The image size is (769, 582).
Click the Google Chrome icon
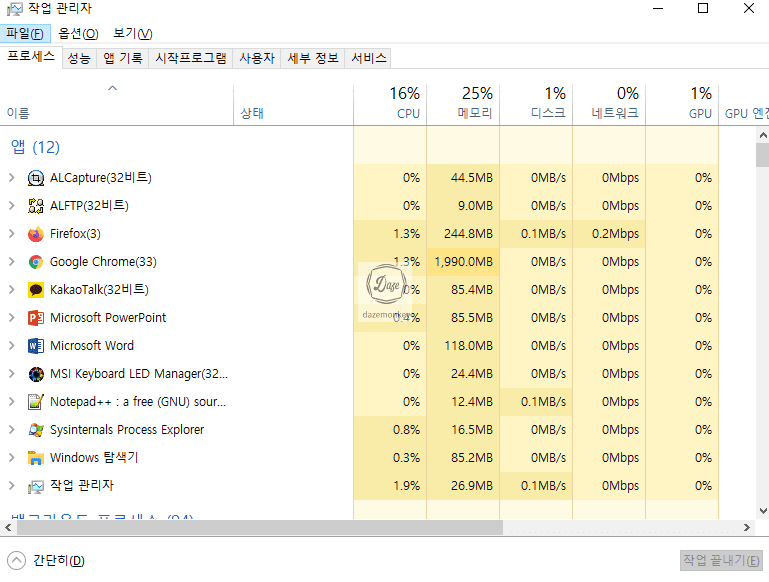pos(35,262)
